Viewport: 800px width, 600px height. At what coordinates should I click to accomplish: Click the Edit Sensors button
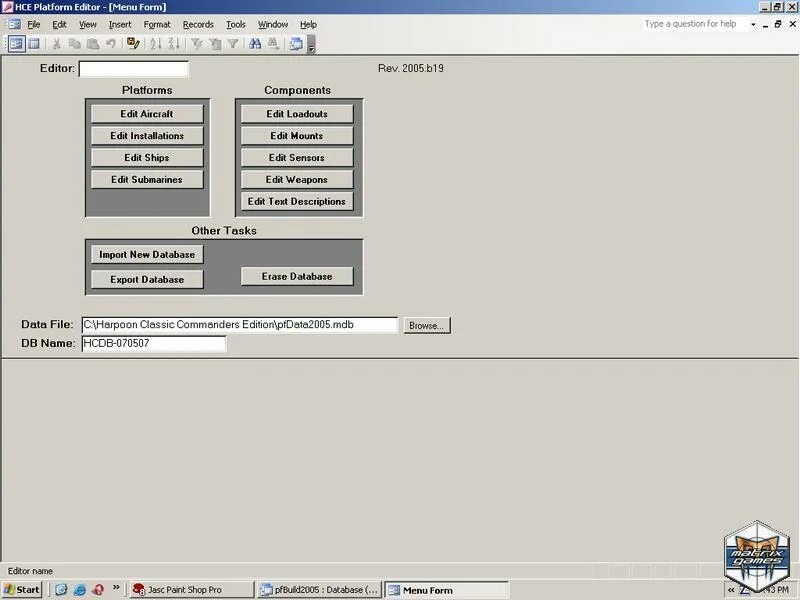click(297, 158)
